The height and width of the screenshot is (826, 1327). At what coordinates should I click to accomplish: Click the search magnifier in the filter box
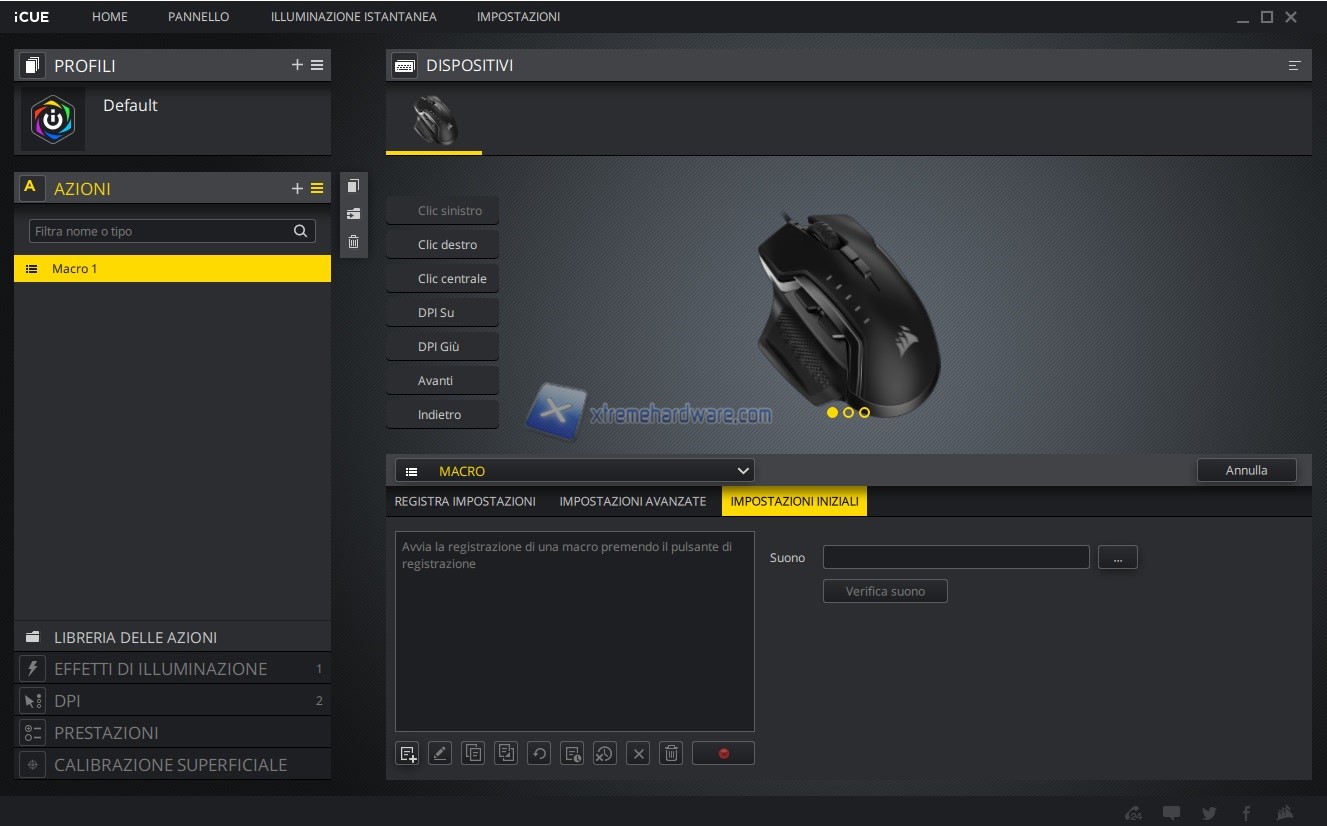click(300, 231)
